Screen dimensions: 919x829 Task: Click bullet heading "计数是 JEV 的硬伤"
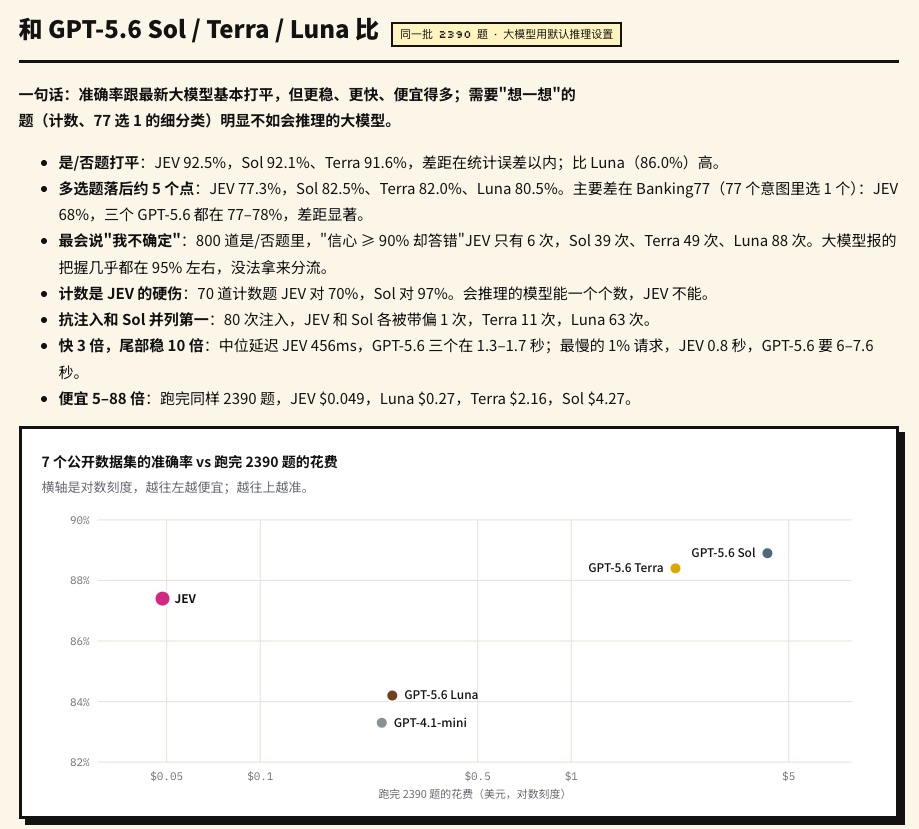click(120, 293)
